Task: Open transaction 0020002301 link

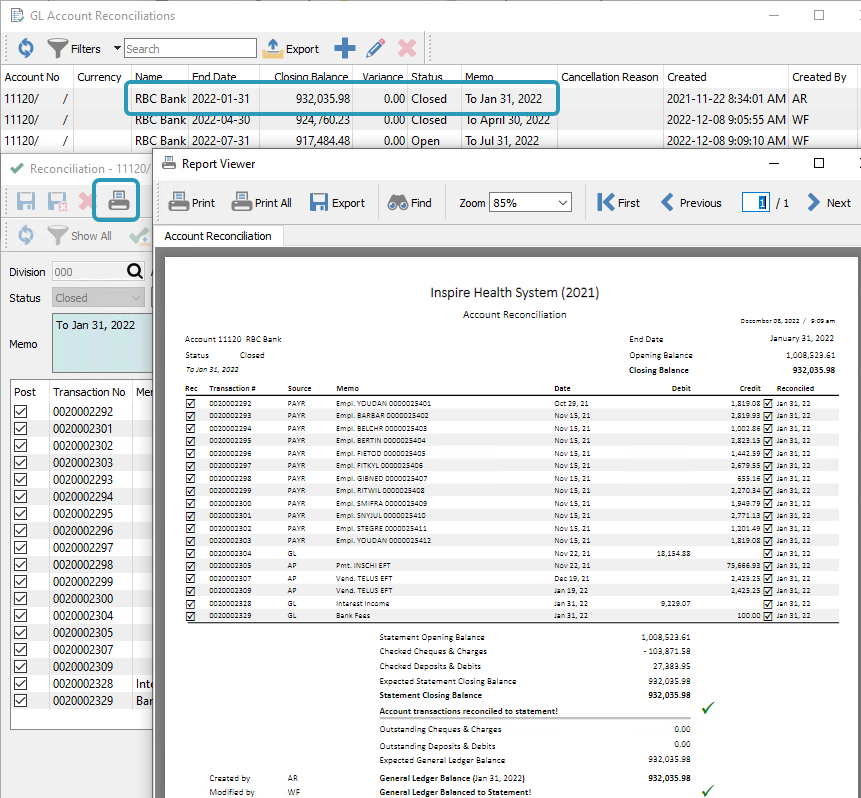Action: click(83, 428)
